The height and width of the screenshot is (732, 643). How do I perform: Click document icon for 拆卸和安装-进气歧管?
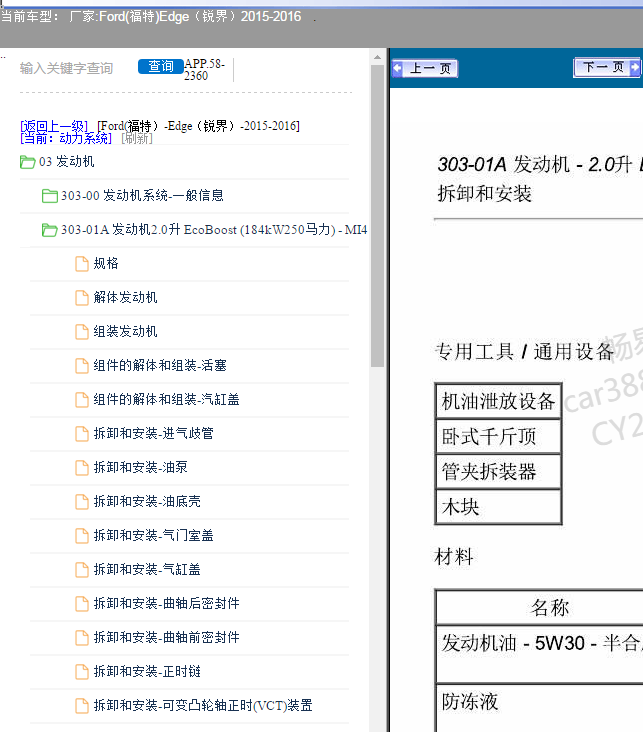(x=82, y=434)
